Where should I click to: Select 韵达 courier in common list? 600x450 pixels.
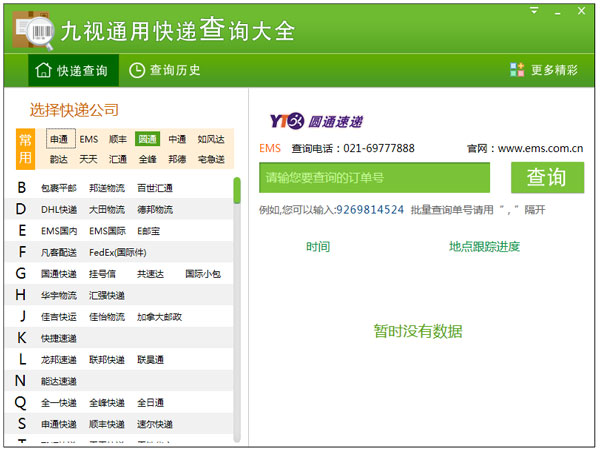pos(60,158)
